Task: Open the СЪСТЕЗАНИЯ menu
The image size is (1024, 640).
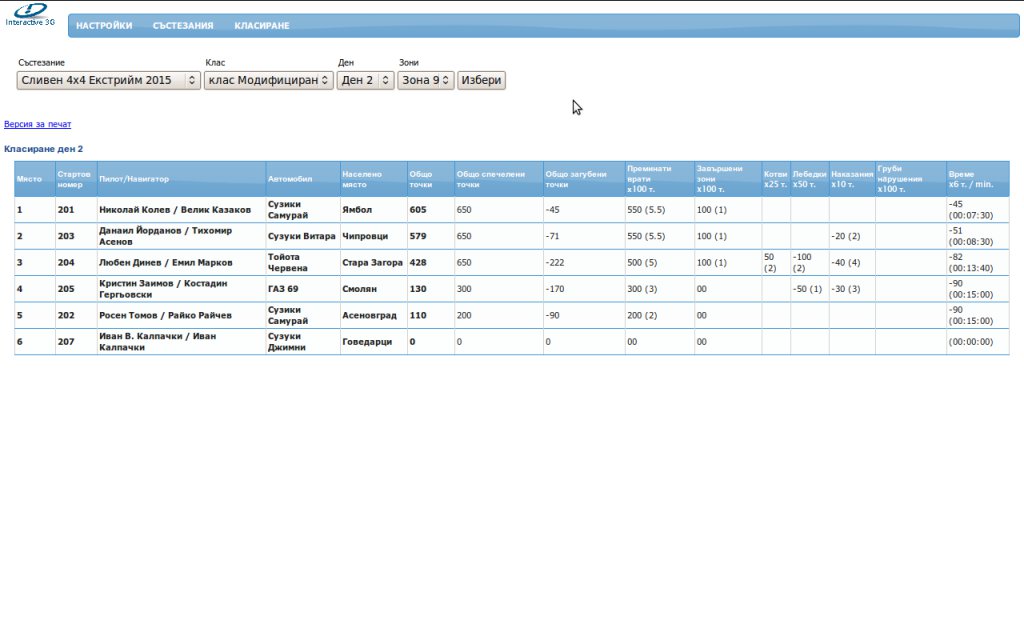Action: (x=183, y=26)
